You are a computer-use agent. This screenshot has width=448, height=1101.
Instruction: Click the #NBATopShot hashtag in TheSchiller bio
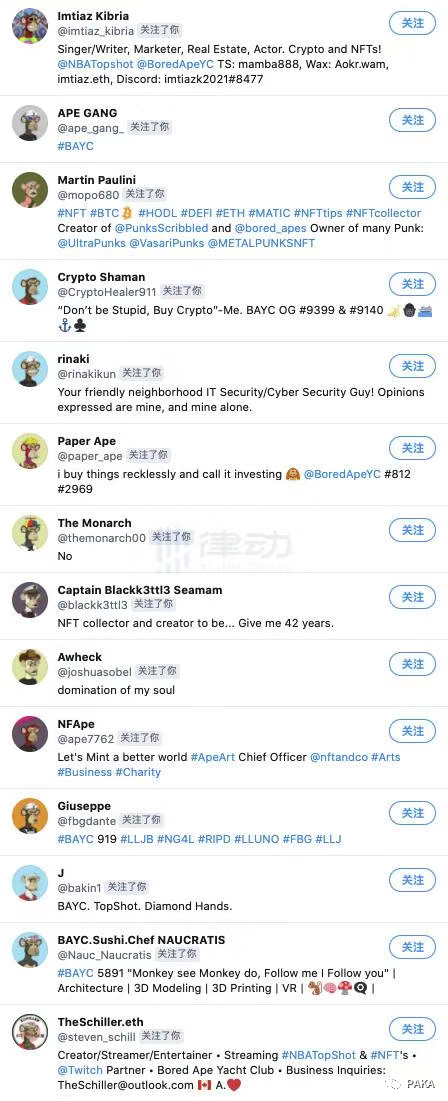(x=319, y=1055)
